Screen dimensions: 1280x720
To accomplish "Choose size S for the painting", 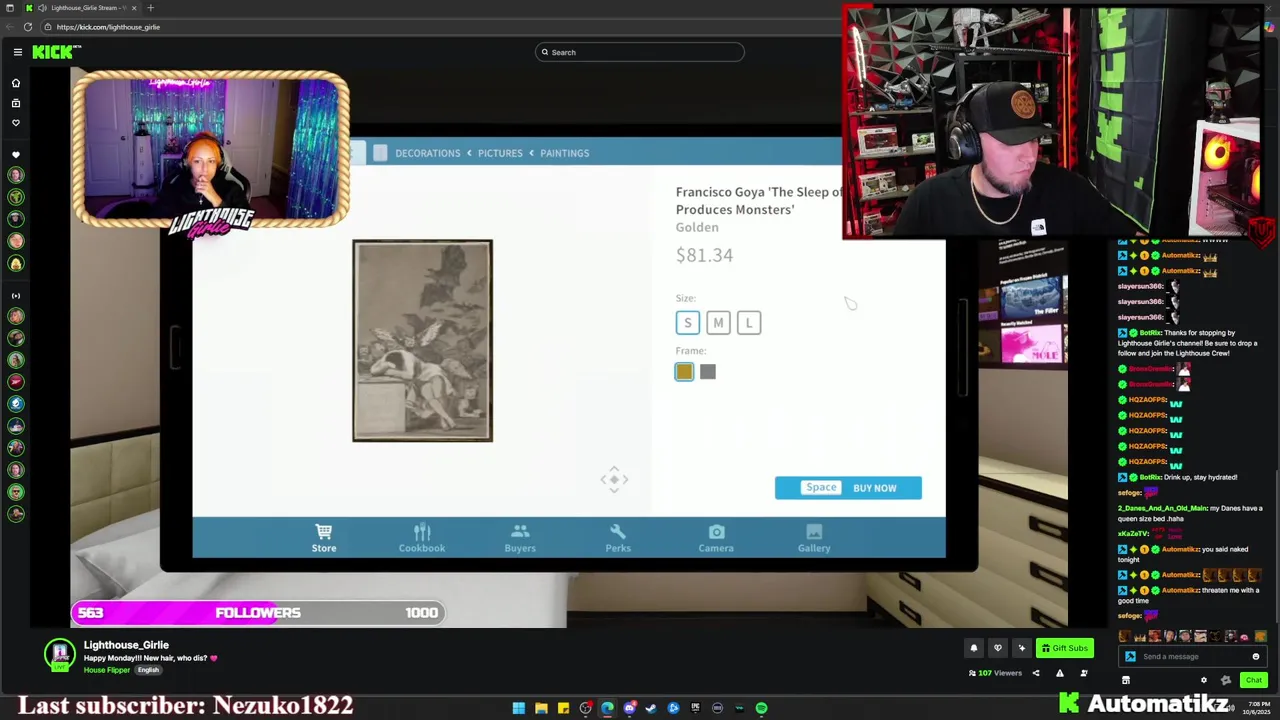I will point(687,323).
